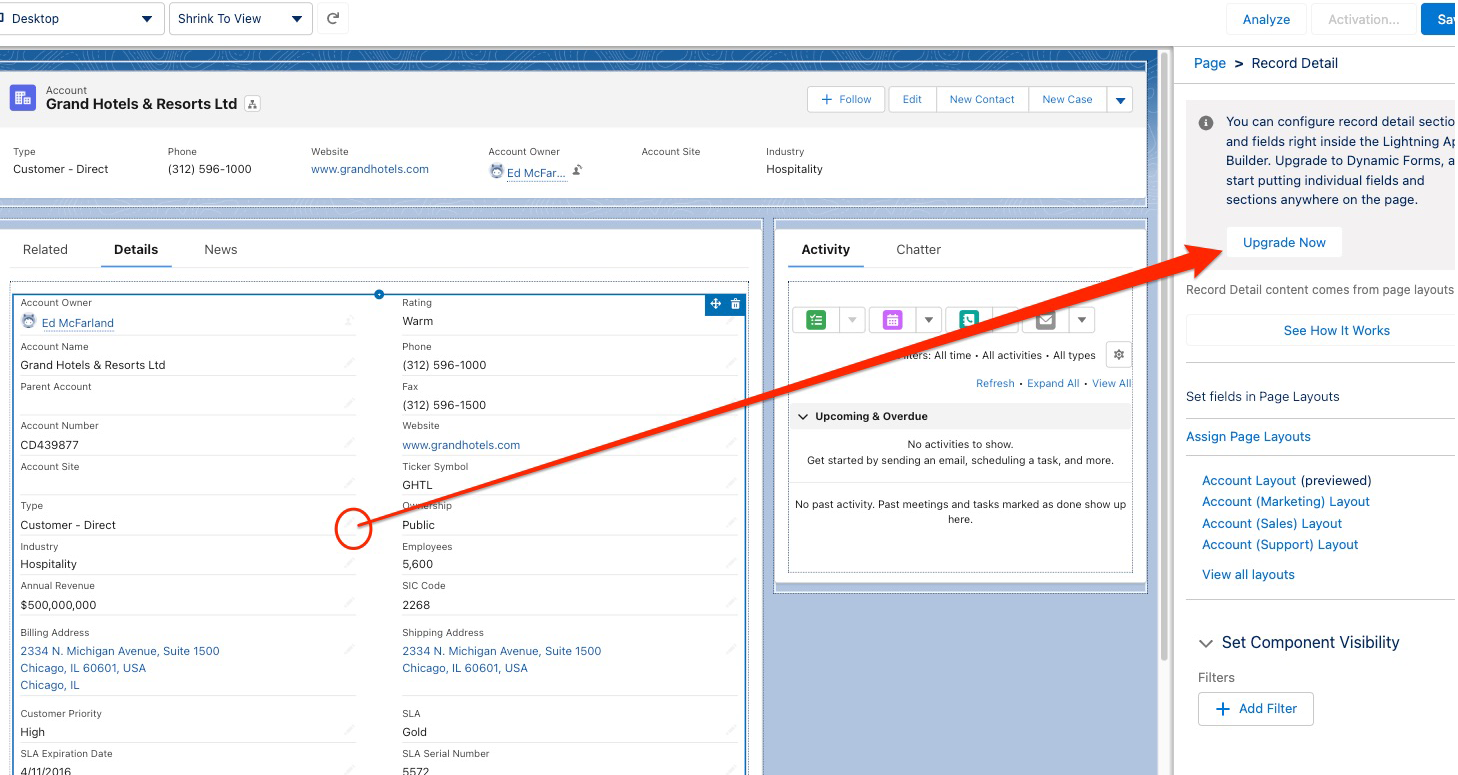
Task: Click the canvas vertical scrollbar
Action: (1163, 355)
